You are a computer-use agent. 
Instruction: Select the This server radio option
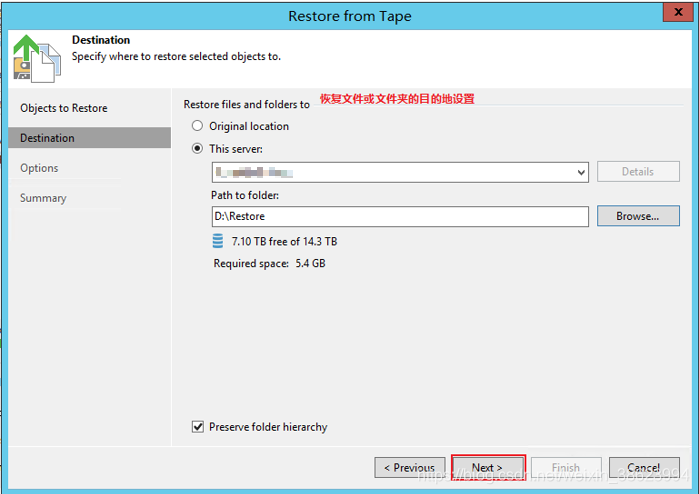click(x=197, y=148)
